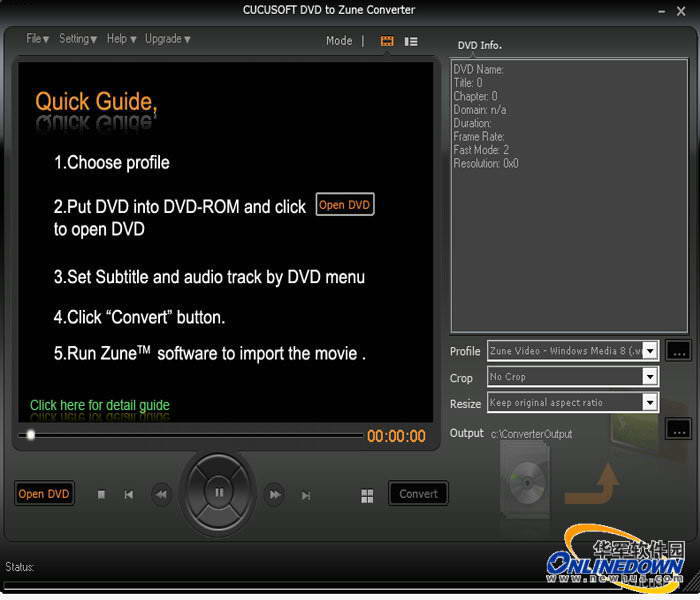
Task: Close the converter window
Action: point(681,11)
